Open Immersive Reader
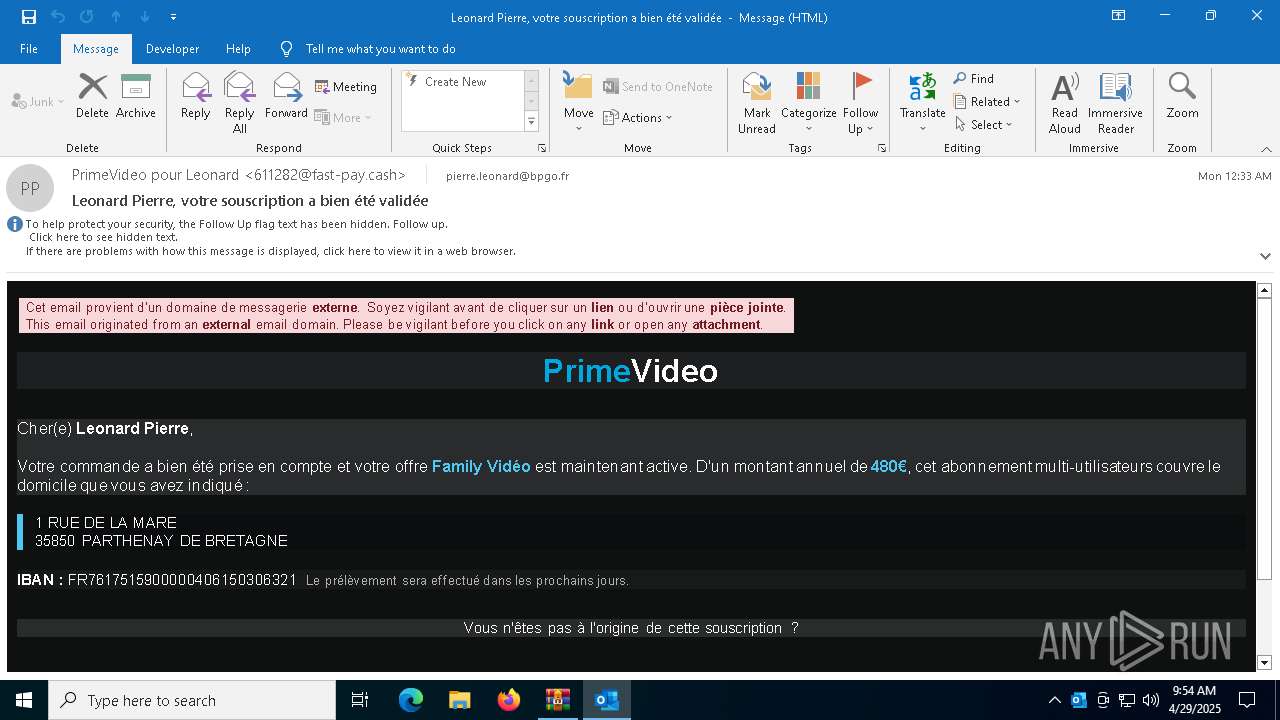The width and height of the screenshot is (1280, 720). pos(1115,103)
